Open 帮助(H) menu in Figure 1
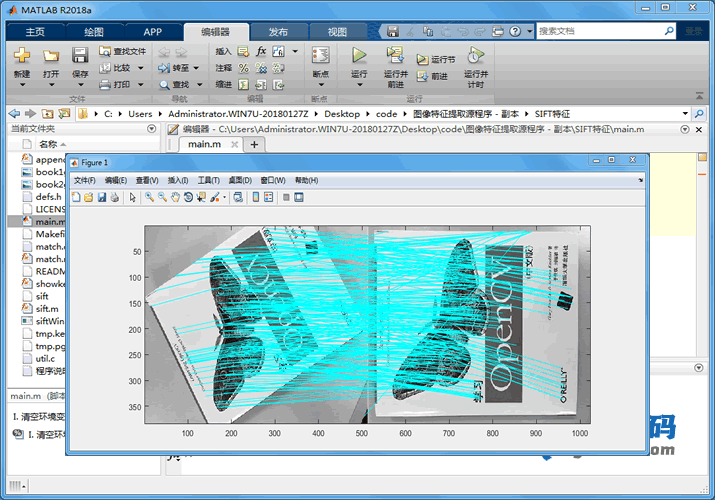 (x=306, y=180)
